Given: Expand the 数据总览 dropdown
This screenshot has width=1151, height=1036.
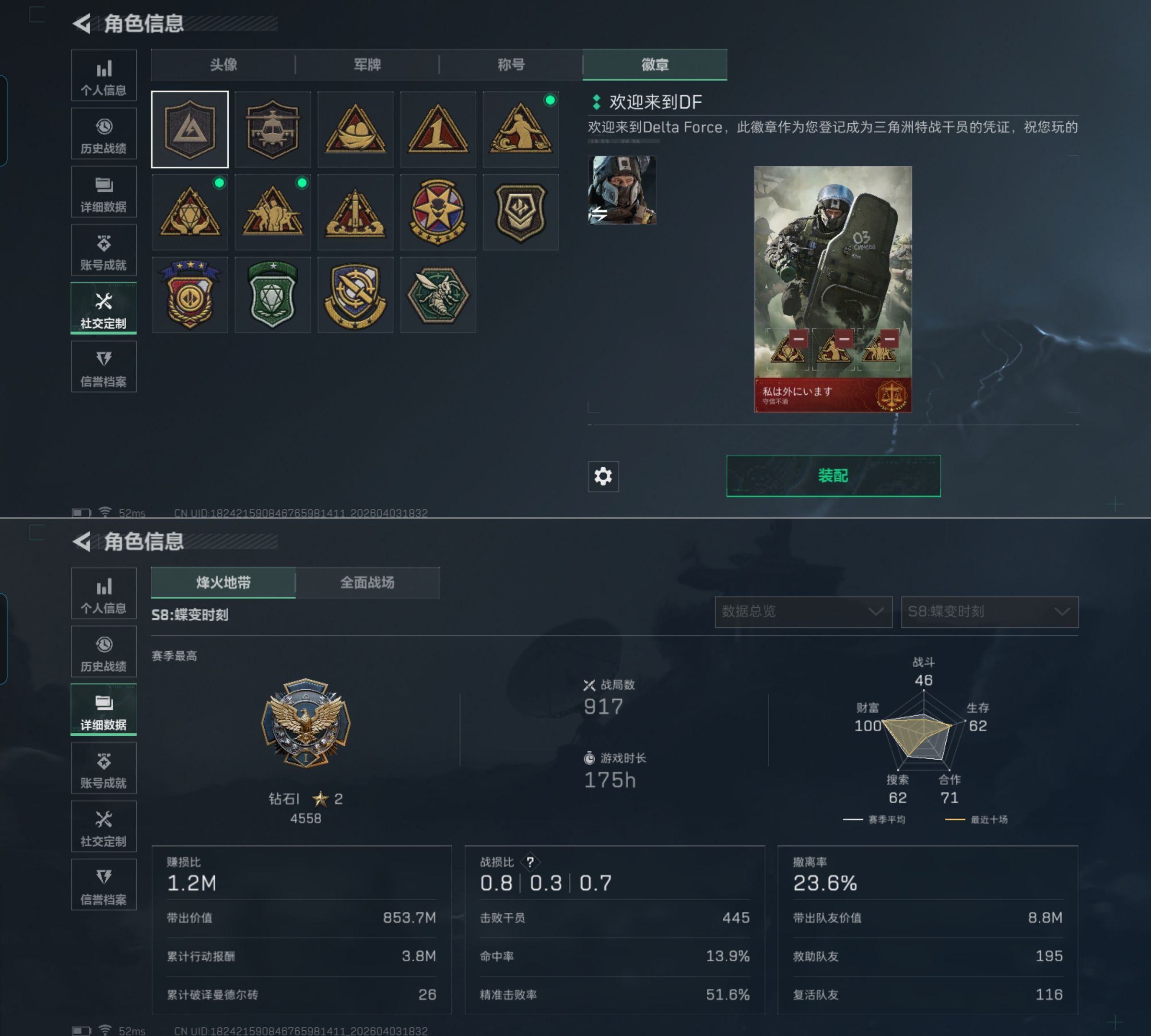Looking at the screenshot, I should 803,612.
